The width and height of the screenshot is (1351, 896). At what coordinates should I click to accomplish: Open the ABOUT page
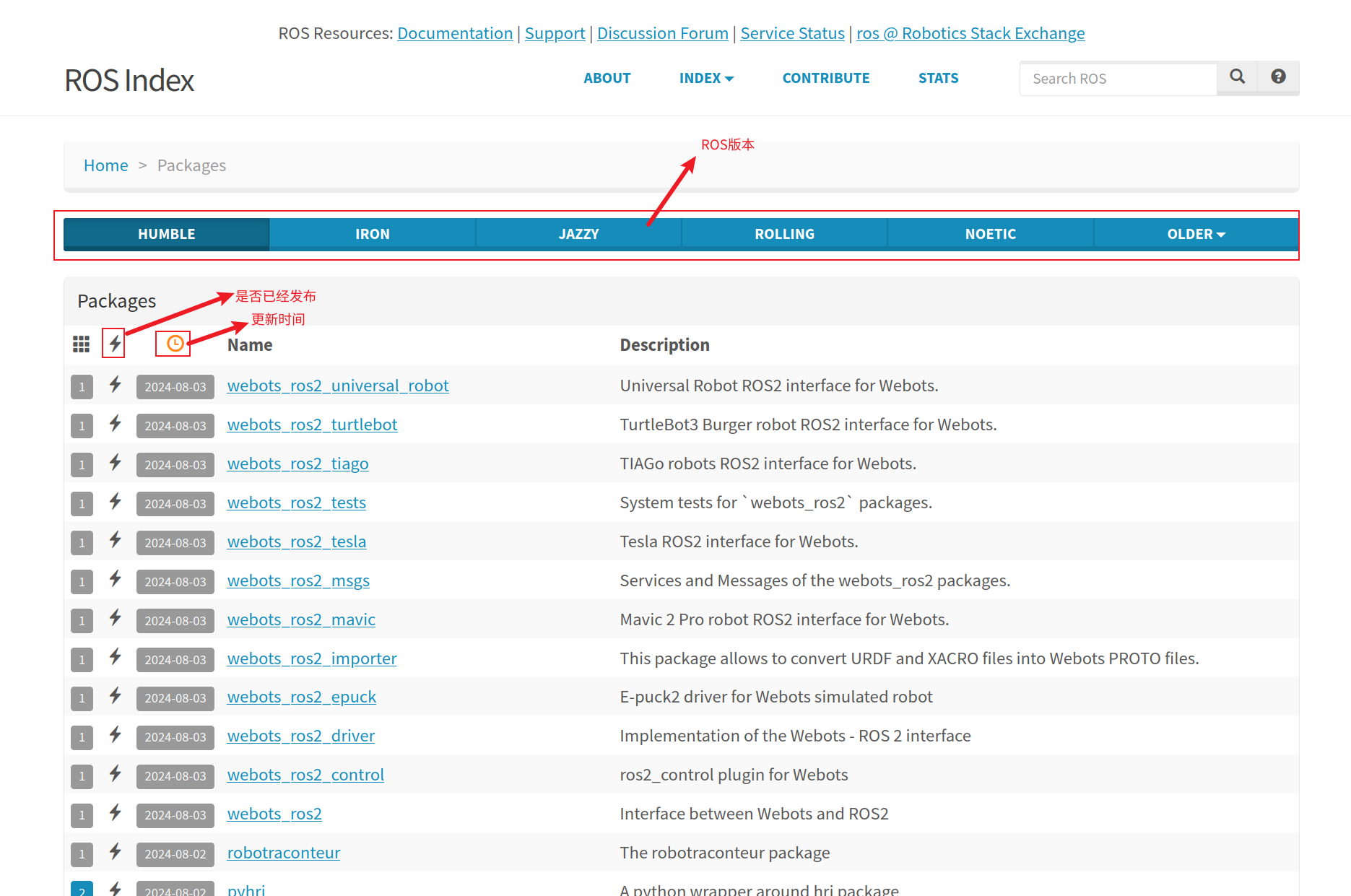point(607,78)
